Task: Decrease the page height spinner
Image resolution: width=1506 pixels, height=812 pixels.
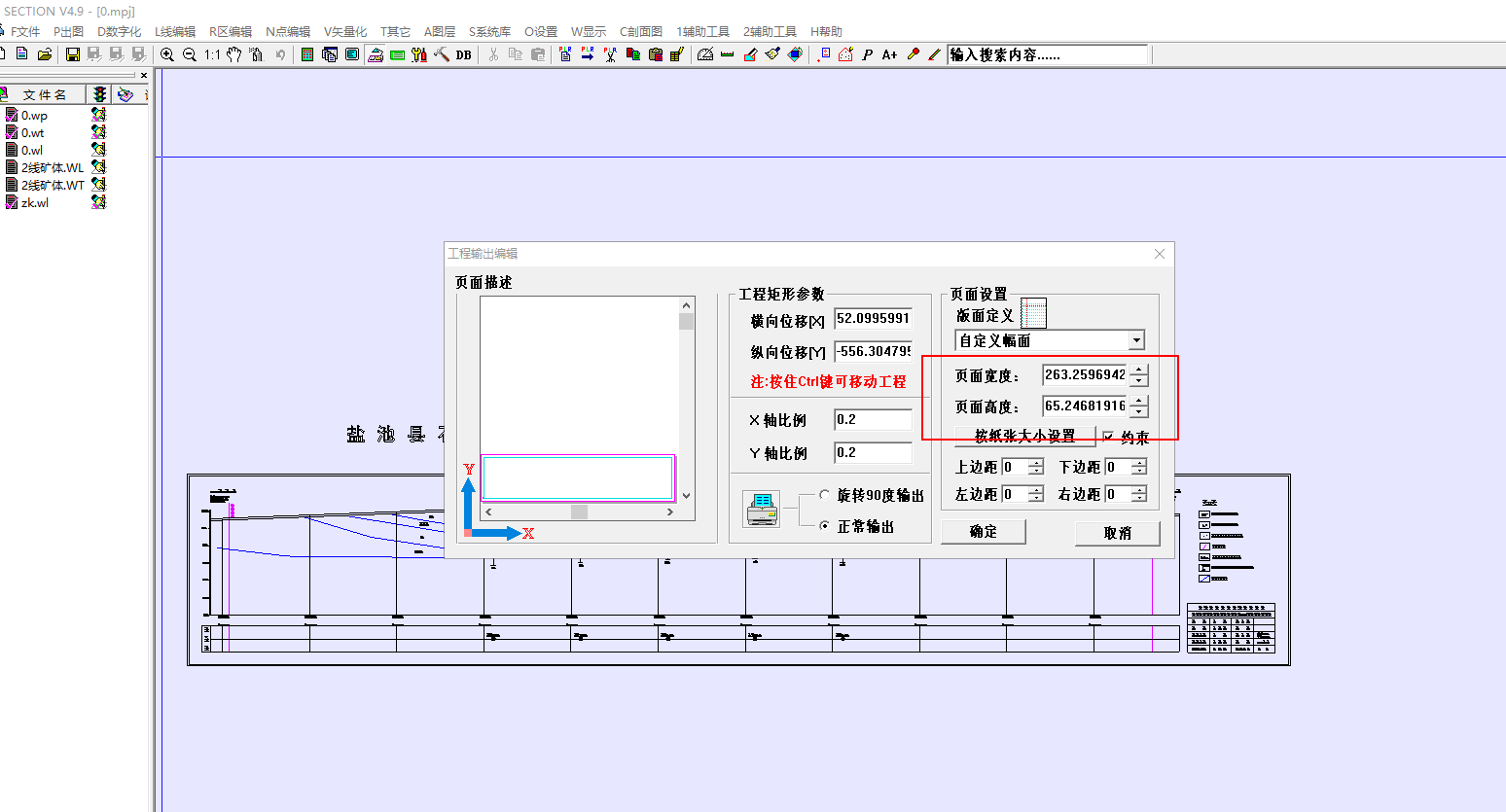Action: click(x=1138, y=411)
